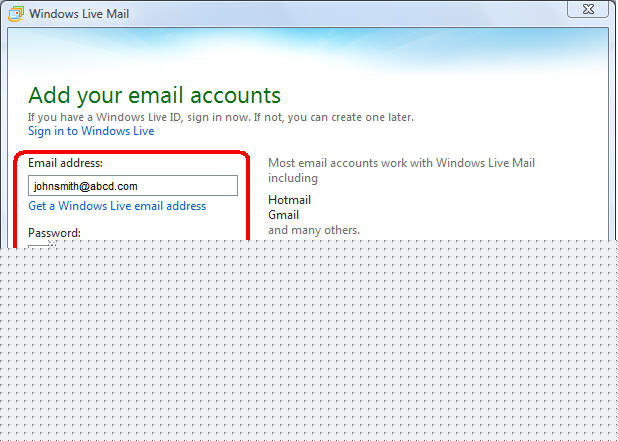Click the Add your email accounts heading
This screenshot has height=441, width=618.
coord(154,96)
